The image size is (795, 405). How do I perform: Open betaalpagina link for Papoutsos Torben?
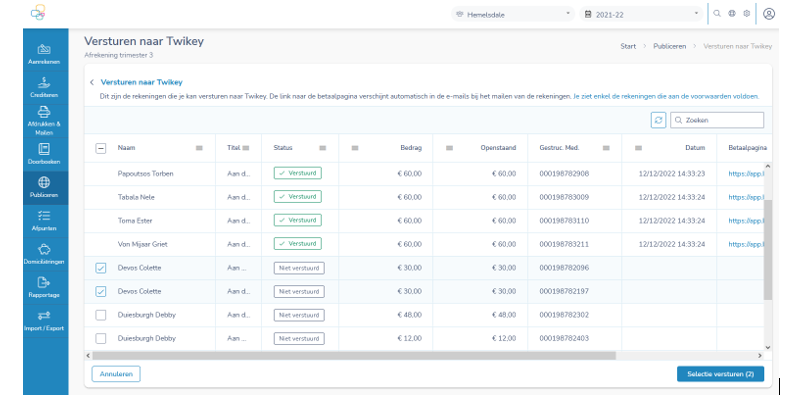coord(746,174)
